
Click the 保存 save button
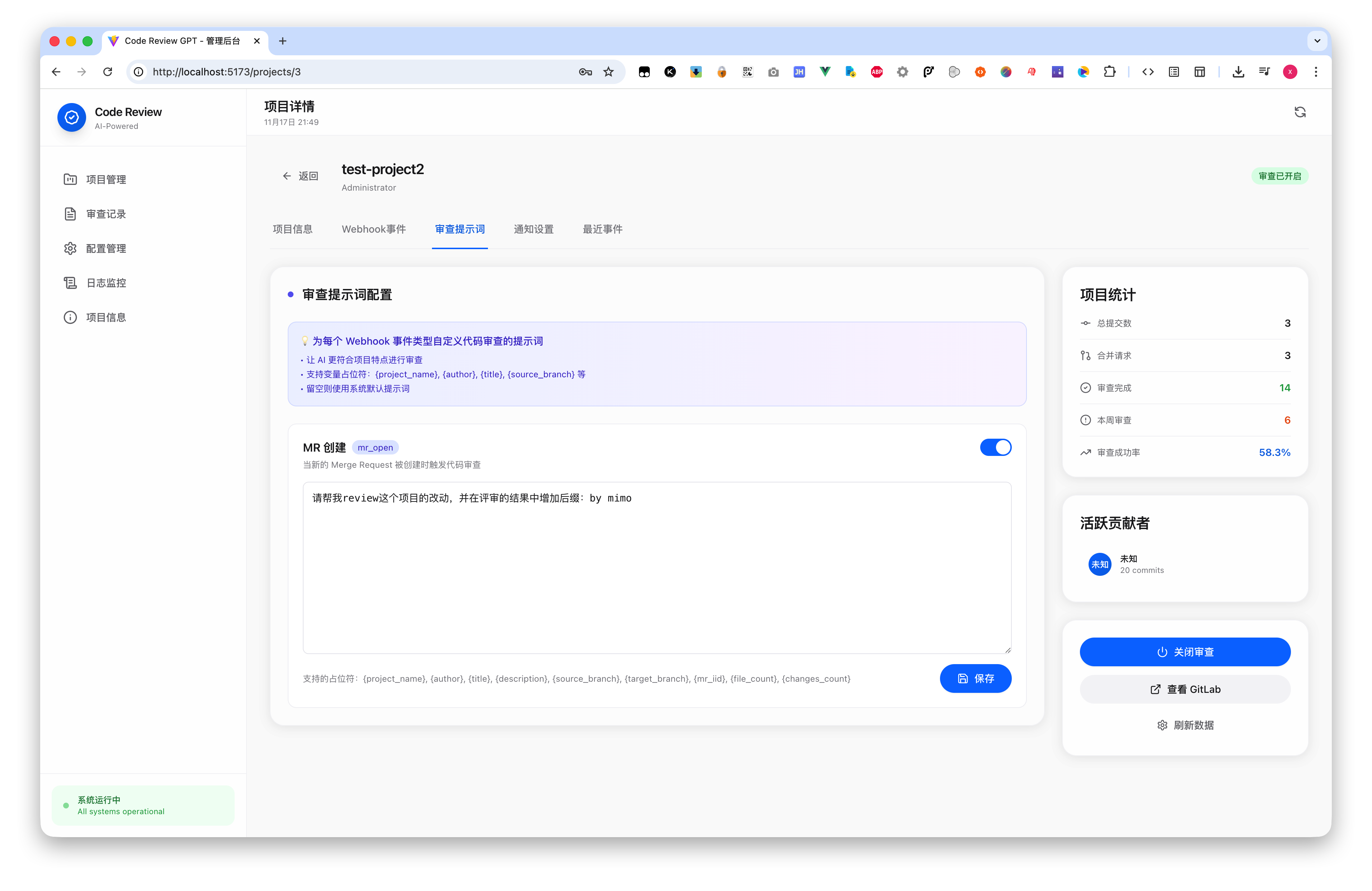(976, 678)
